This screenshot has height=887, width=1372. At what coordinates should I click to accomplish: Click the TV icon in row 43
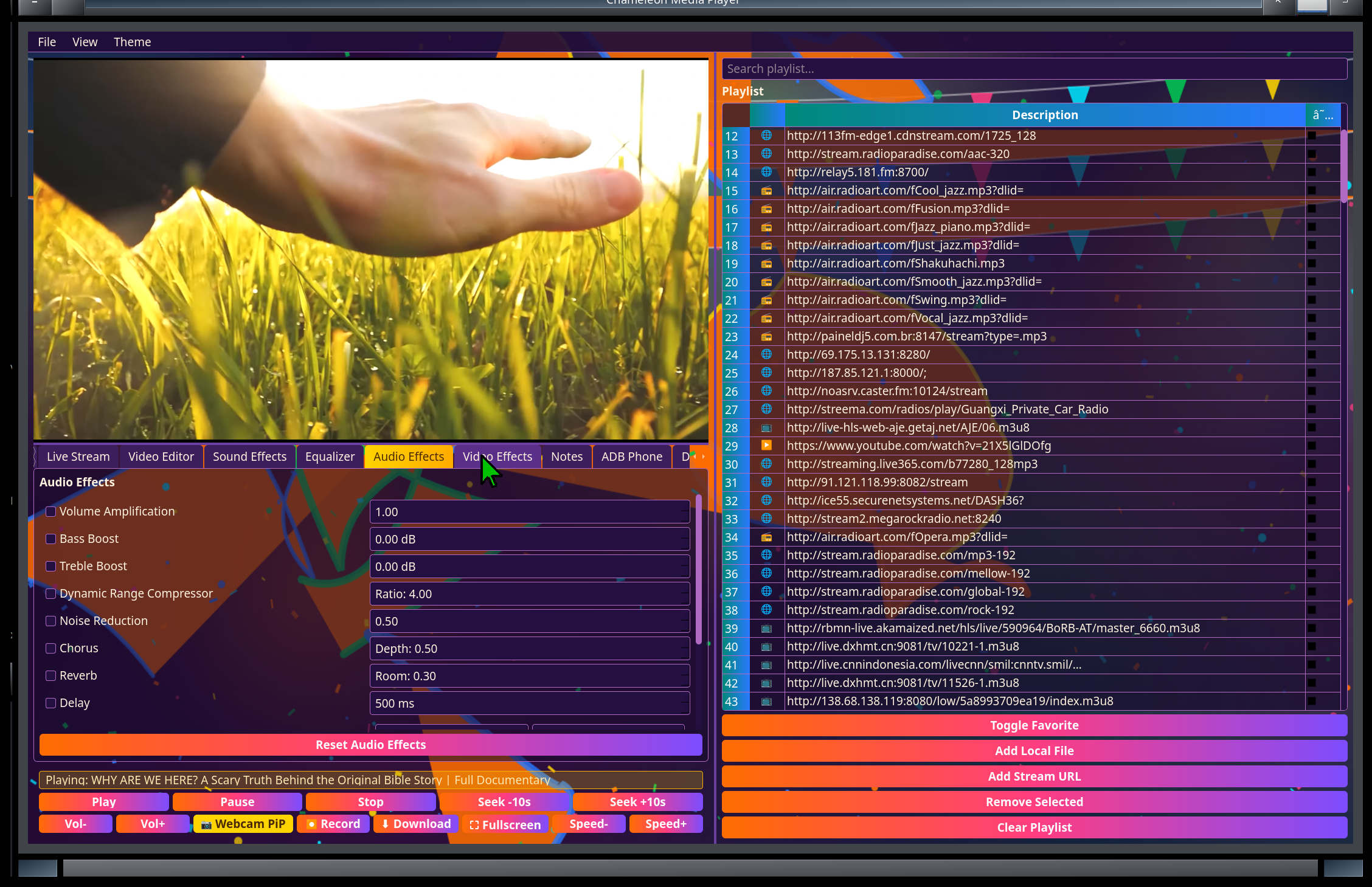pos(766,701)
